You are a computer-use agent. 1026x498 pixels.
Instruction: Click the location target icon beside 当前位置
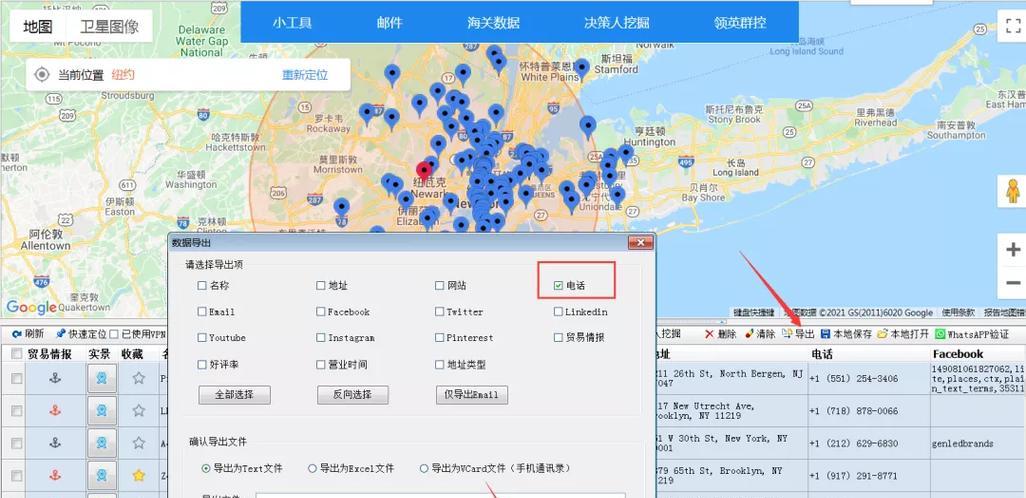coord(42,75)
